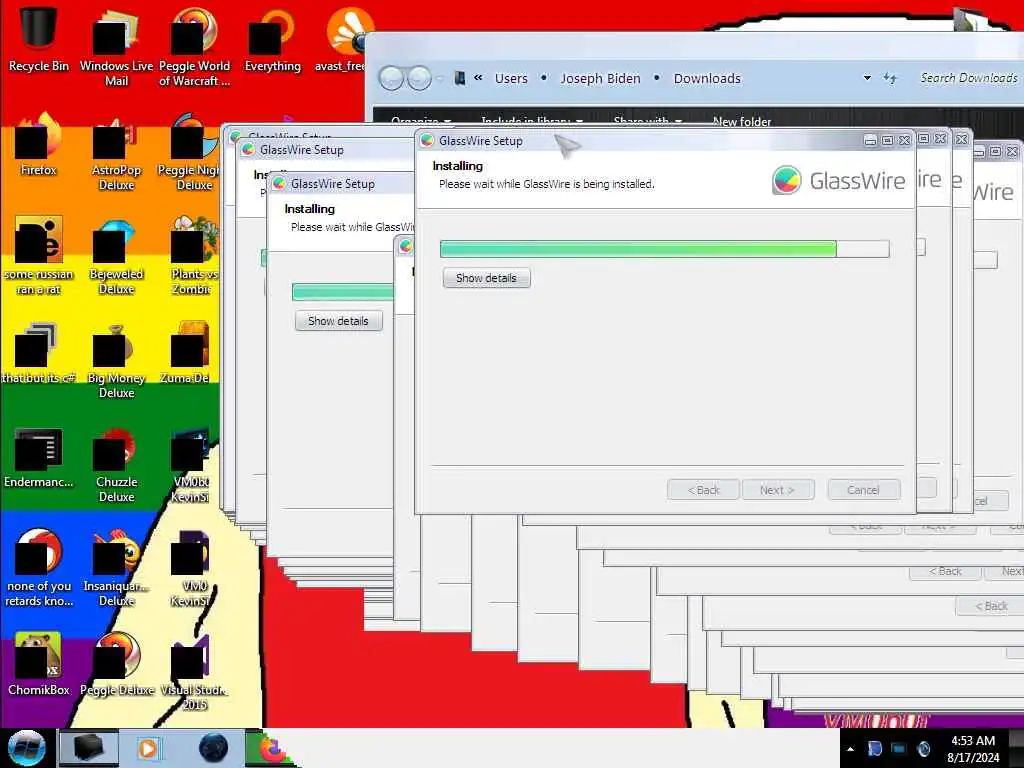Viewport: 1024px width, 768px height.
Task: Open Peggle Nights Deluxe desktop icon
Action: (190, 152)
